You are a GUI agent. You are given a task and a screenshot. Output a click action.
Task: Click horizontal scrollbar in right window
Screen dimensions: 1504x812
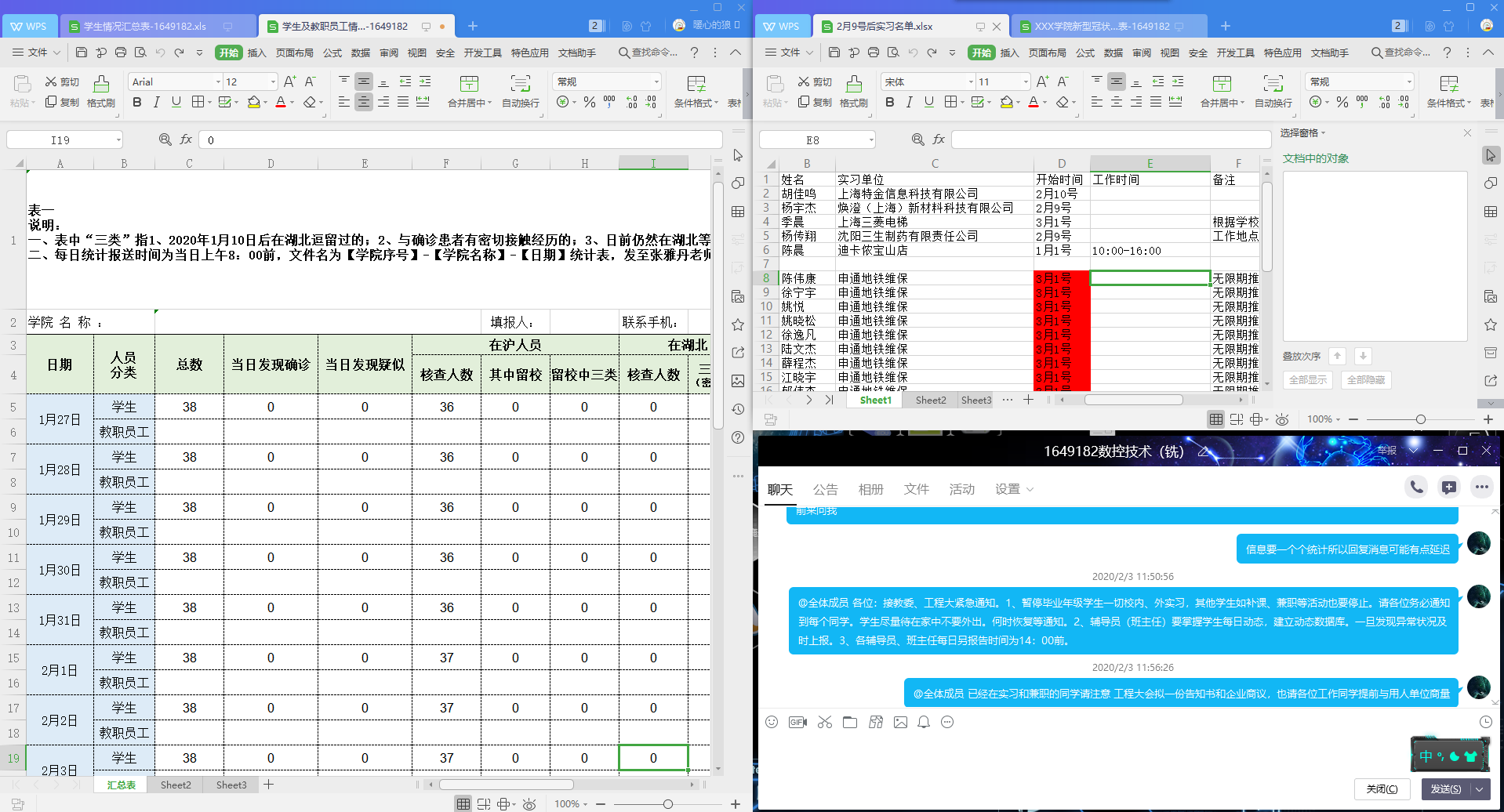click(x=1133, y=400)
